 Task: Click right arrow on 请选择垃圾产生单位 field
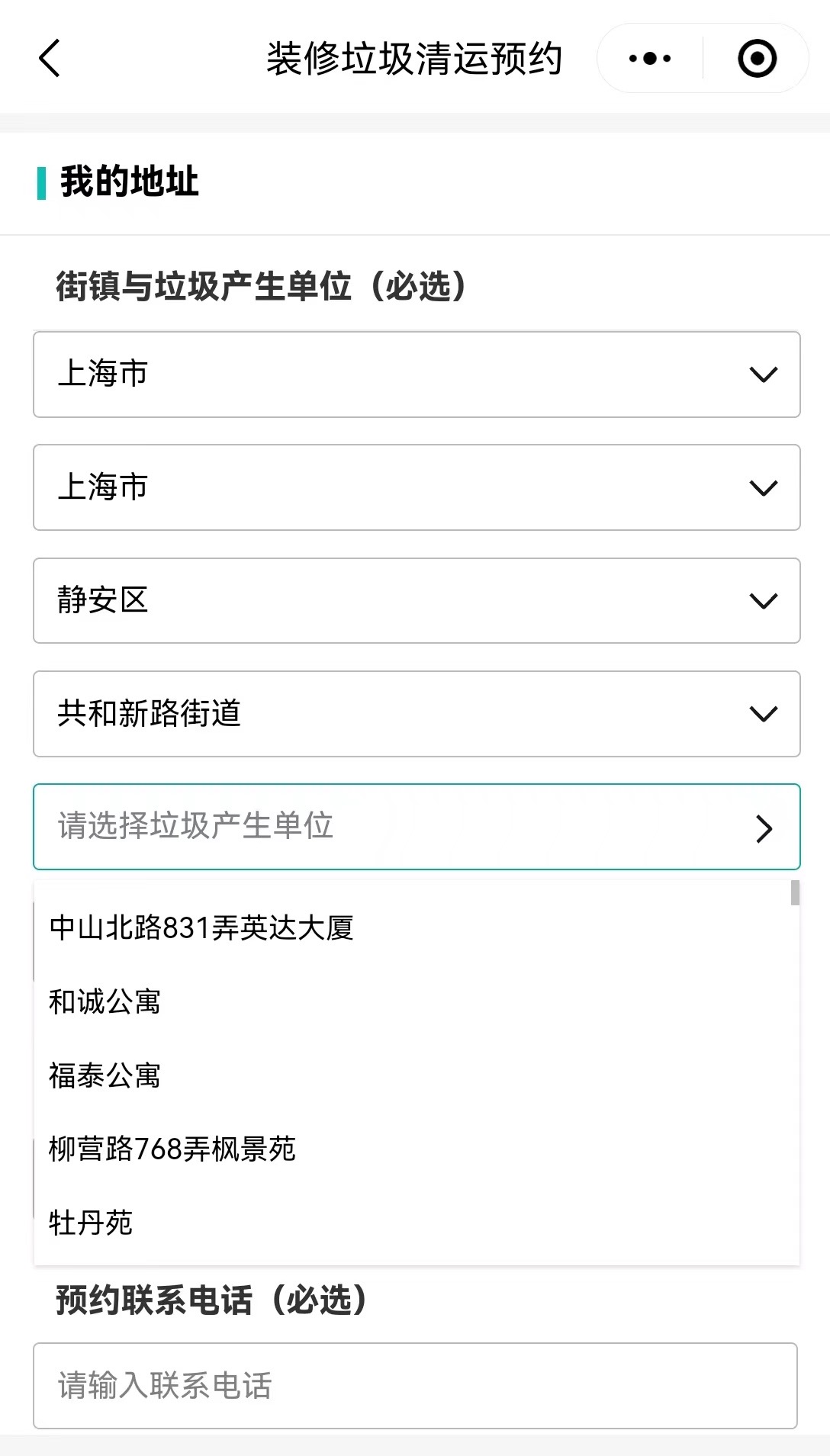[764, 828]
